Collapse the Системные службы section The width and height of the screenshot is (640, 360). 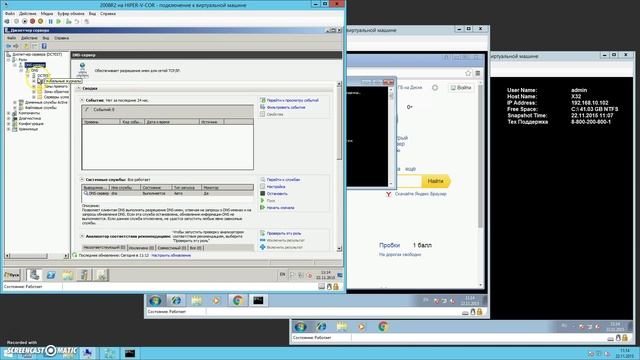(x=82, y=180)
